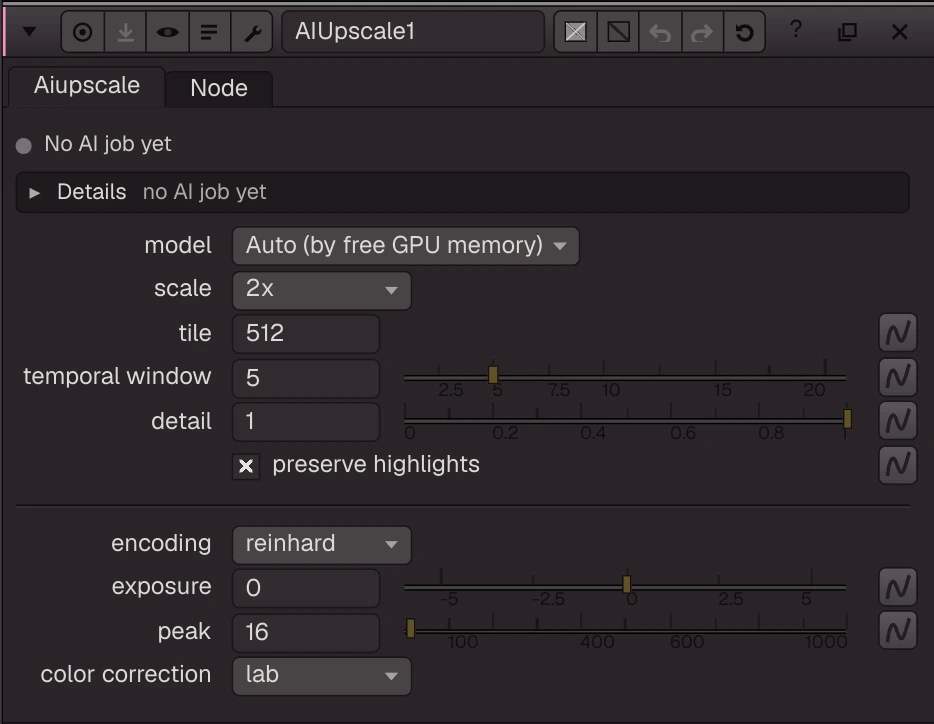
Task: Open the scale dropdown set to 2x
Action: click(322, 290)
